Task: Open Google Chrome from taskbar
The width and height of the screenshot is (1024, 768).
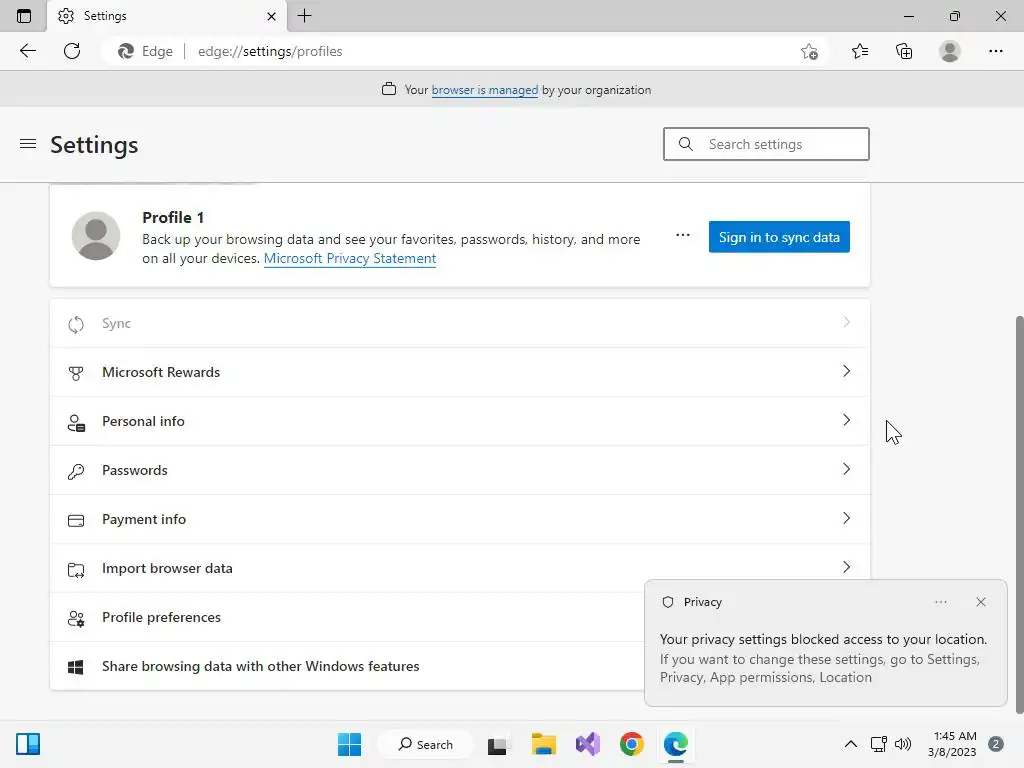Action: [632, 744]
